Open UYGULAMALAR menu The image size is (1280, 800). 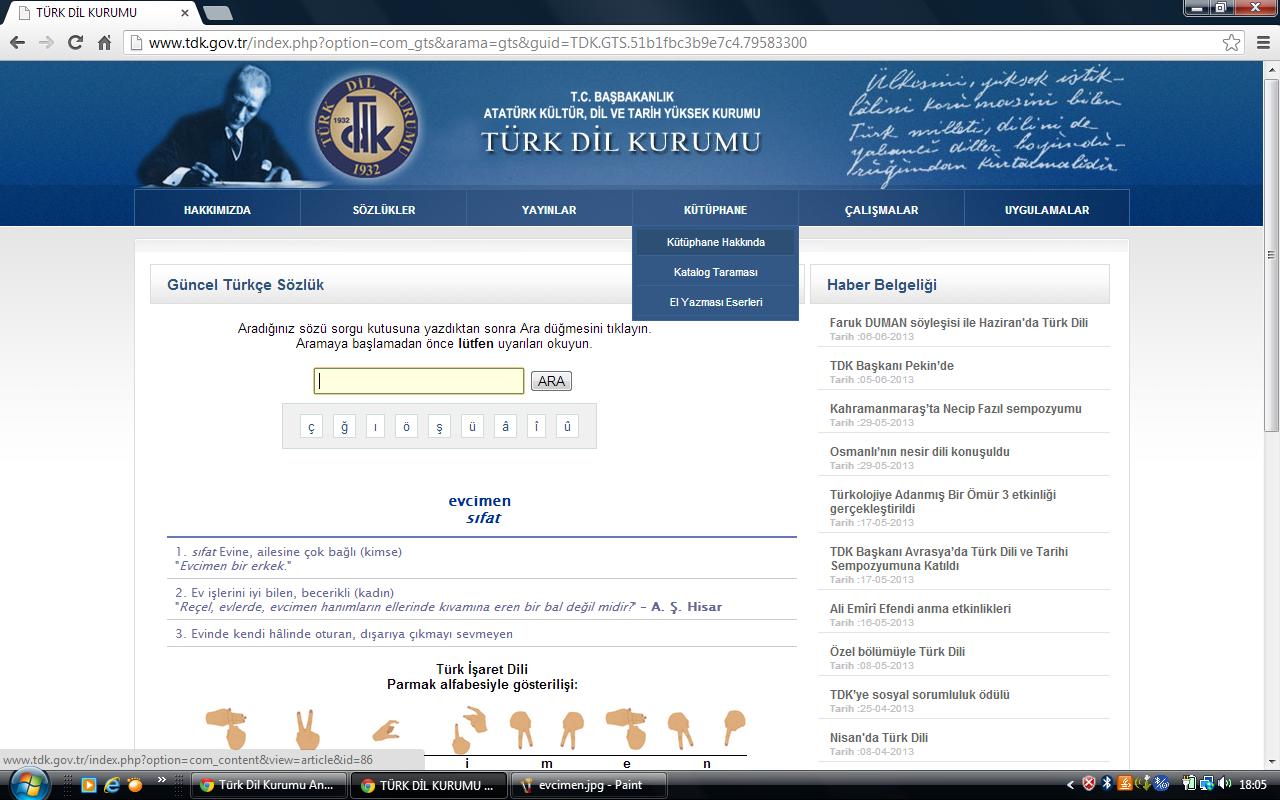pyautogui.click(x=1047, y=210)
